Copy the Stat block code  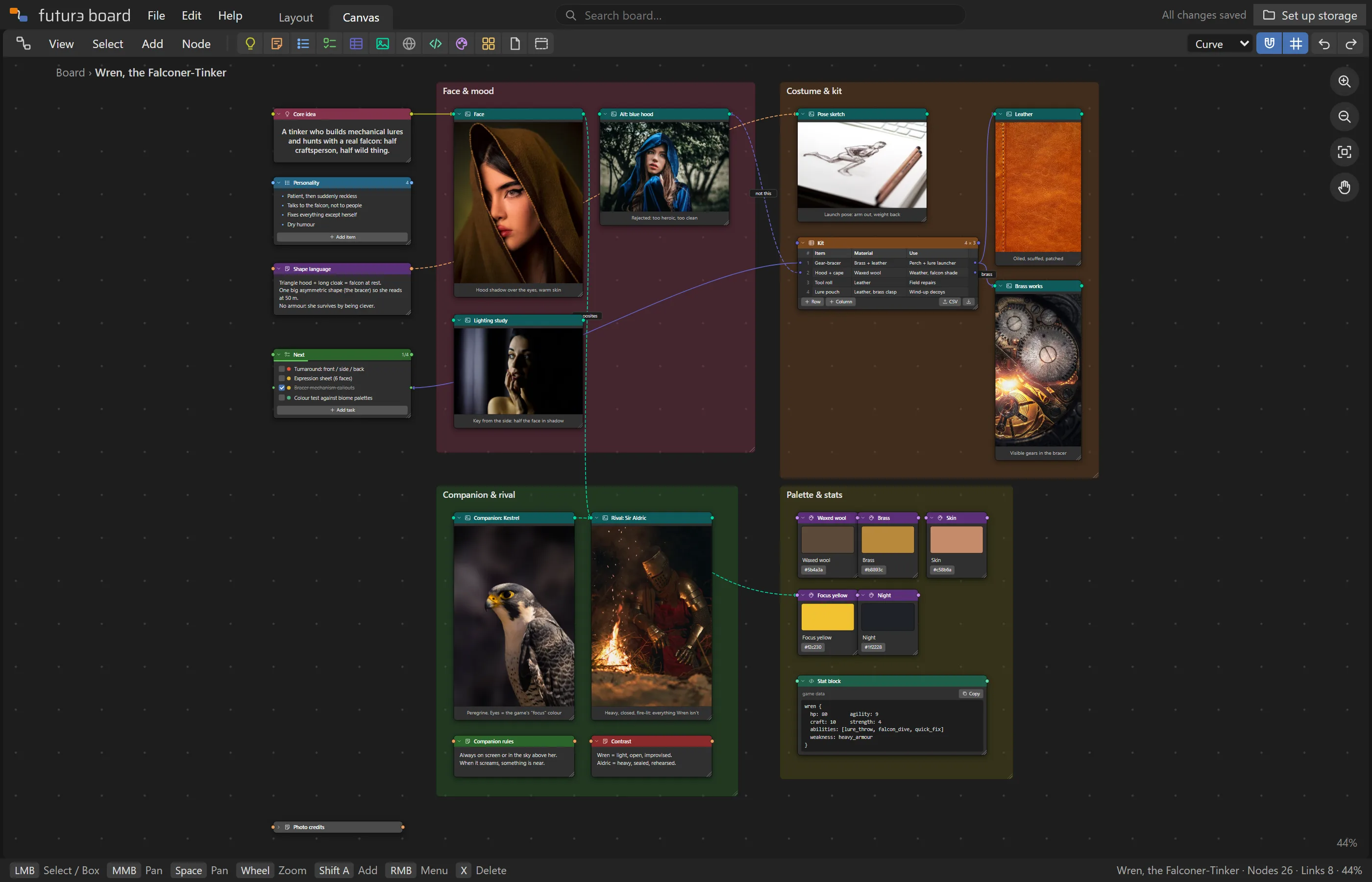coord(971,693)
